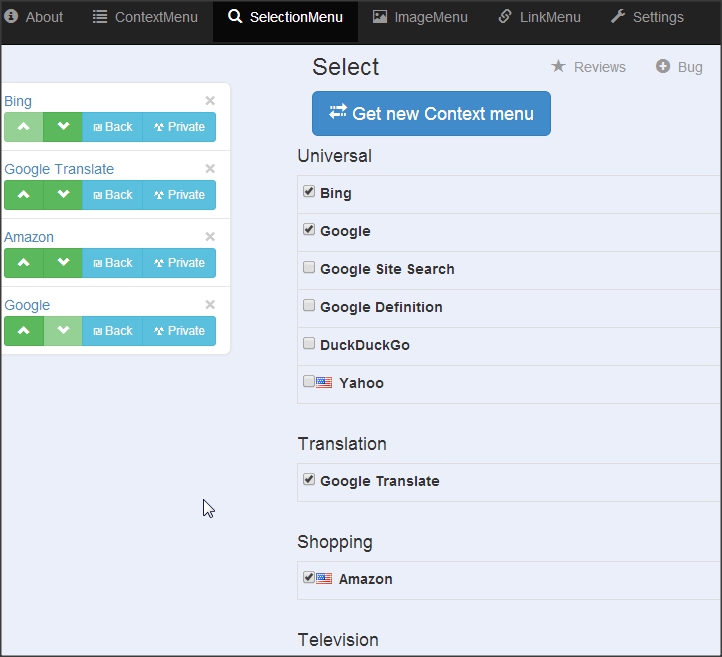Image resolution: width=722 pixels, height=657 pixels.
Task: Uncheck the Bing checkbox under Universal
Action: (309, 192)
